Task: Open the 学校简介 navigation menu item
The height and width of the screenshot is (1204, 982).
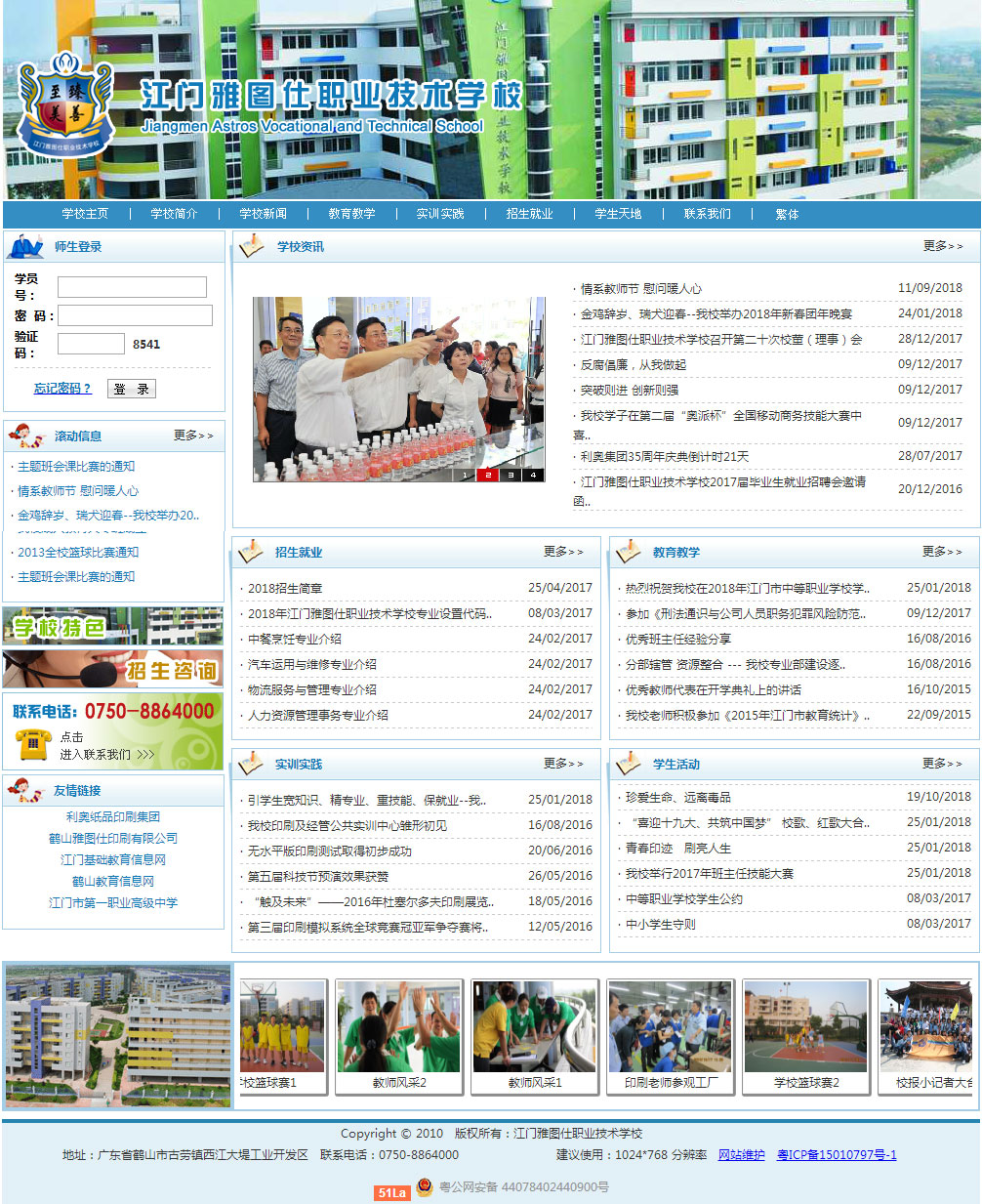Action: (174, 214)
